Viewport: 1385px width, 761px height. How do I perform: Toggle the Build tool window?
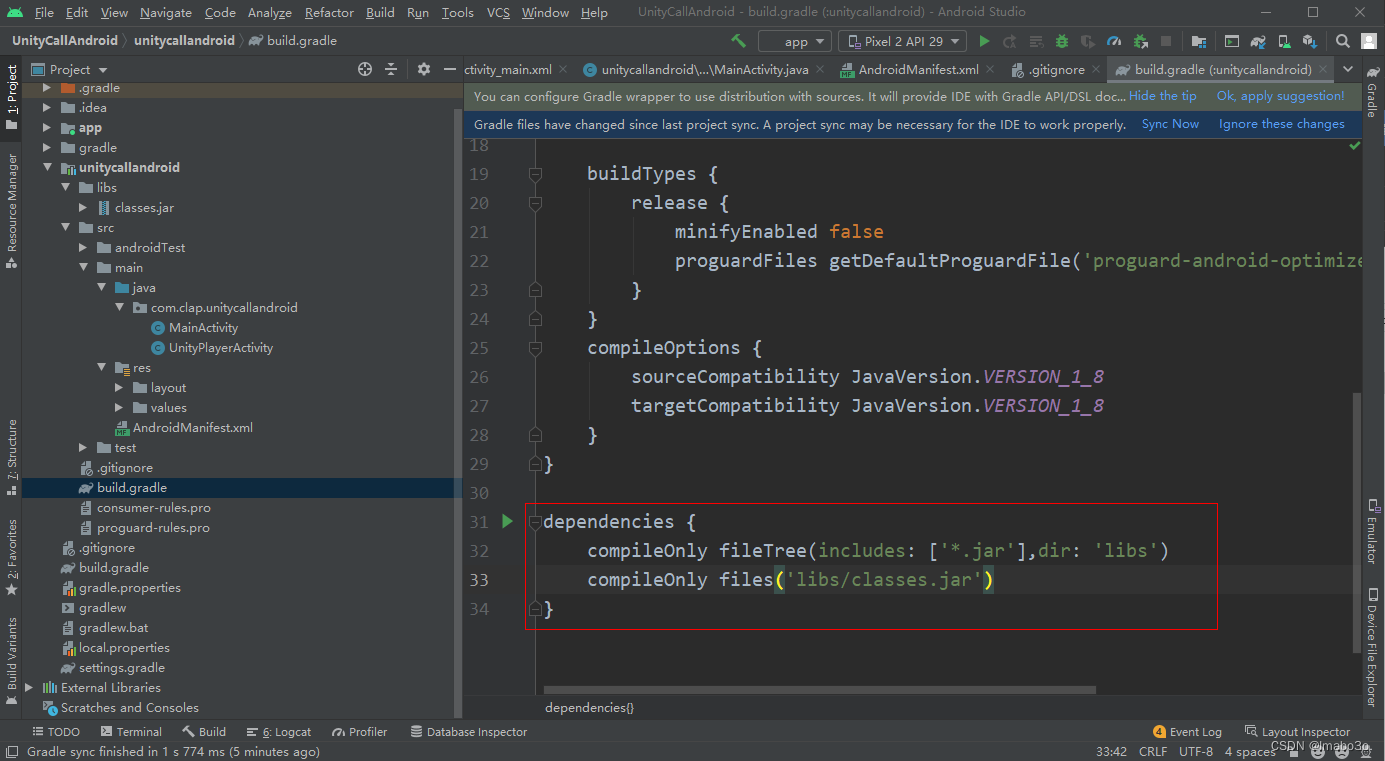point(204,732)
